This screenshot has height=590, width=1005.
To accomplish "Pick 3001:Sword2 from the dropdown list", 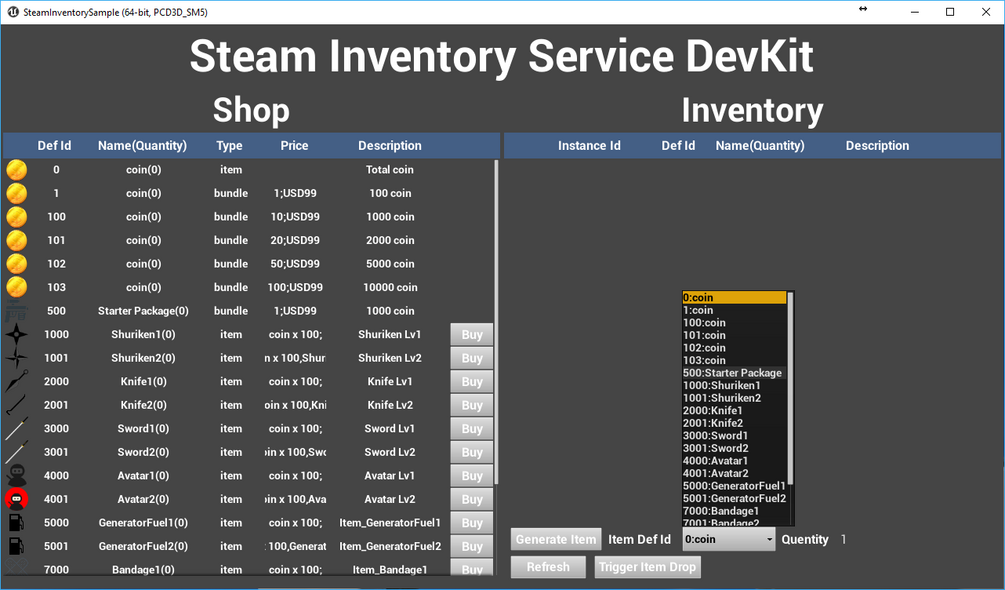I will coord(735,448).
